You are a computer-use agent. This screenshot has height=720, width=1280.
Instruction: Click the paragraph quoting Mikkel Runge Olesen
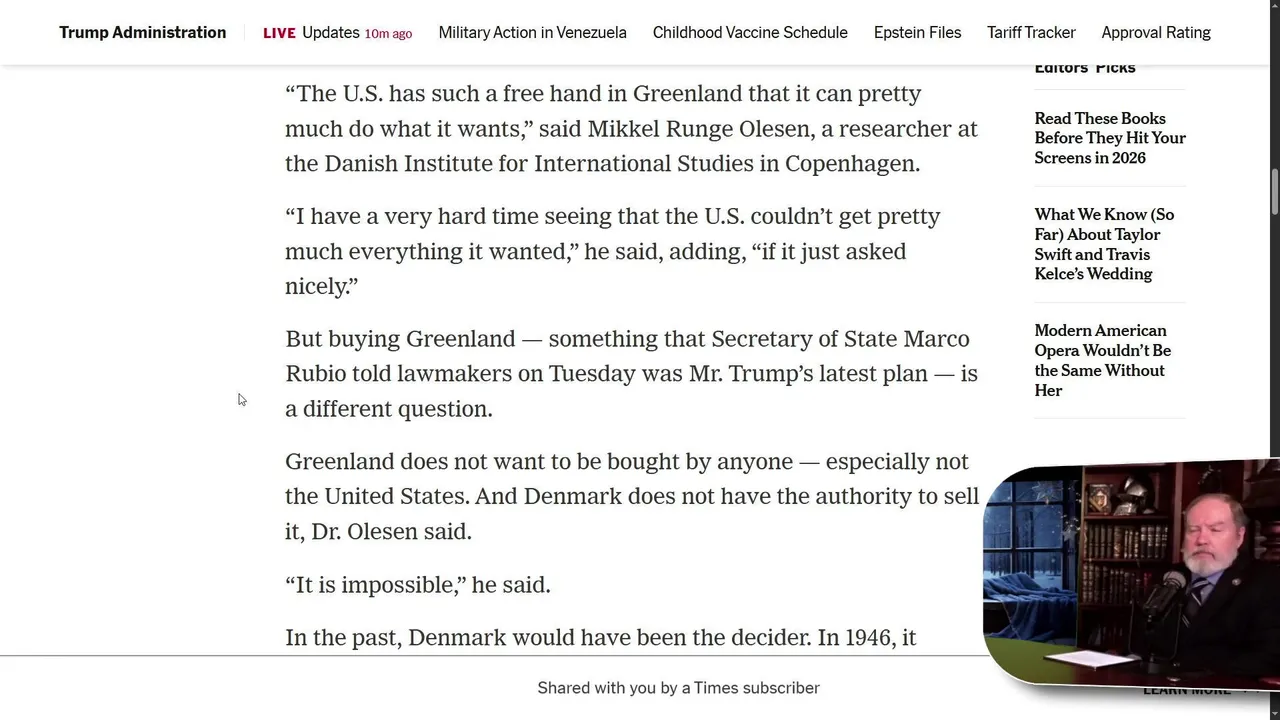[x=630, y=129]
